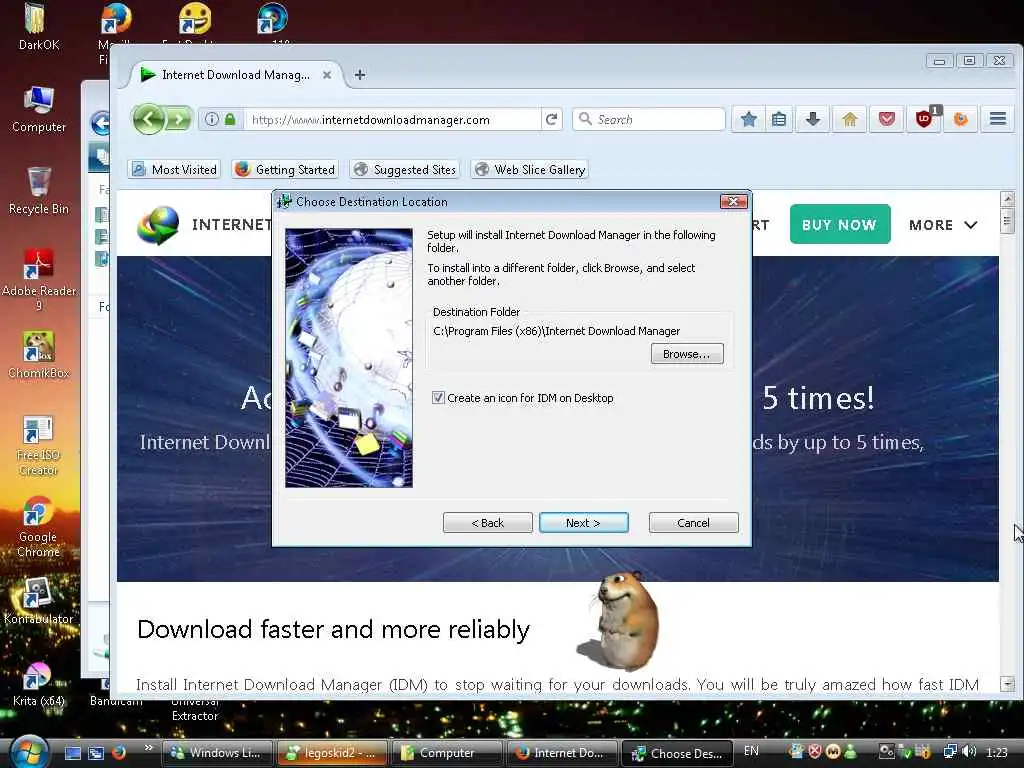
Task: Click the green padlock in address bar
Action: click(x=230, y=120)
